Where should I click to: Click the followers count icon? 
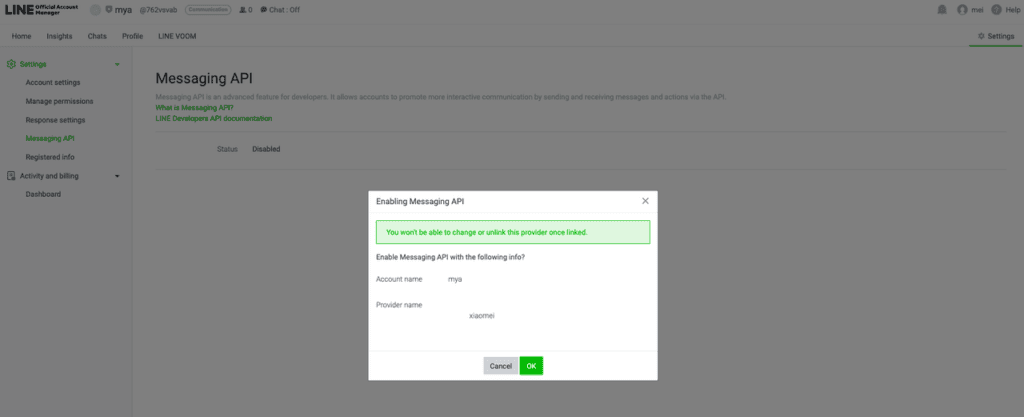(243, 10)
